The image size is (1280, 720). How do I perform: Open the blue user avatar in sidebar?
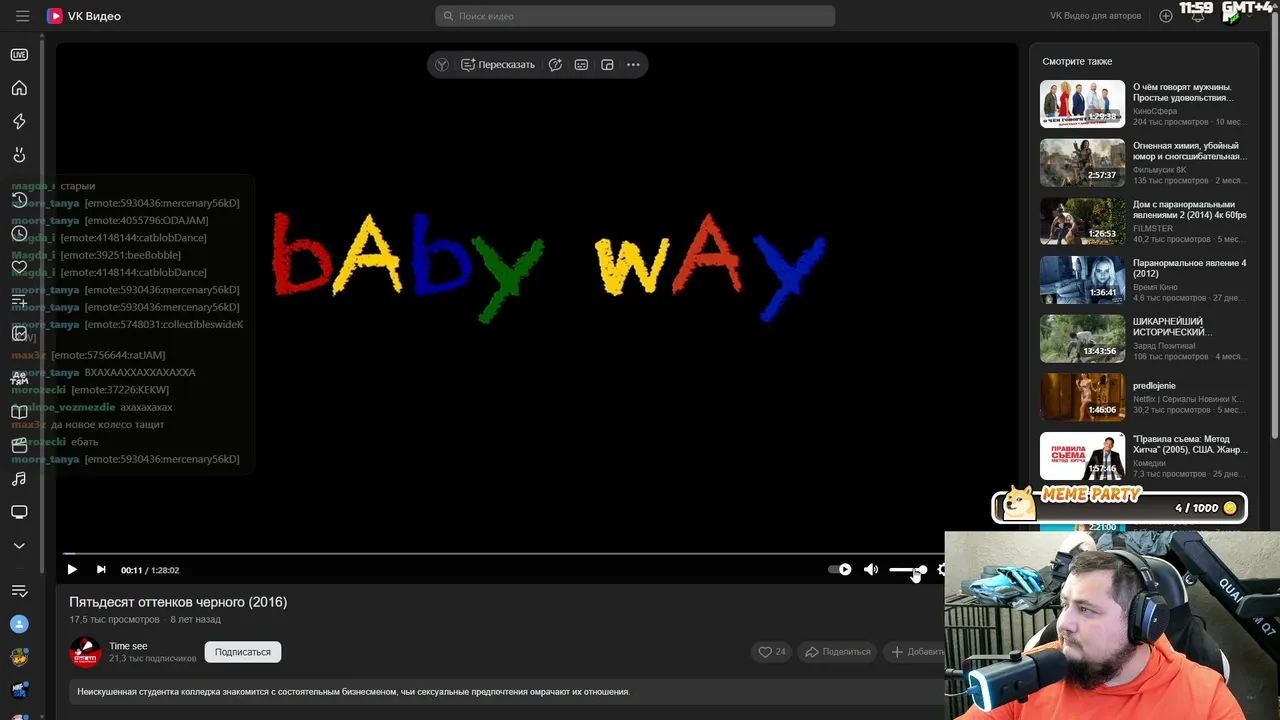coord(19,624)
